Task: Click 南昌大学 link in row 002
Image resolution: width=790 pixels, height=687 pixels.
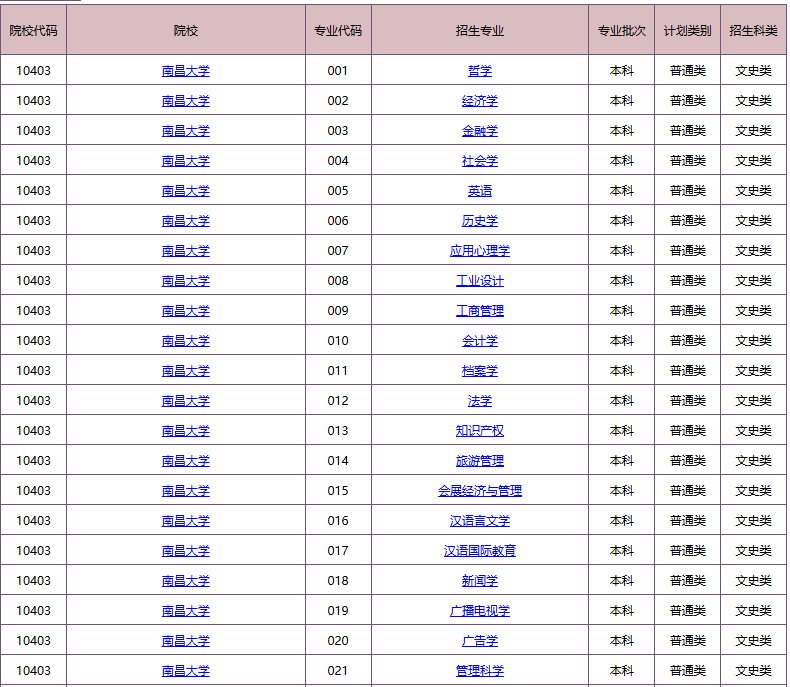Action: click(x=185, y=101)
